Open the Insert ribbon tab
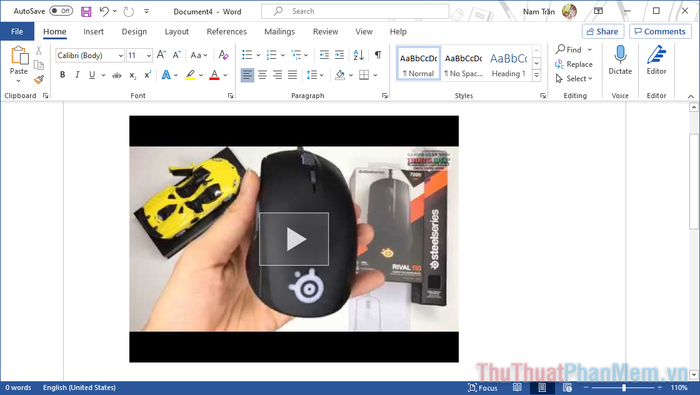 pos(93,32)
